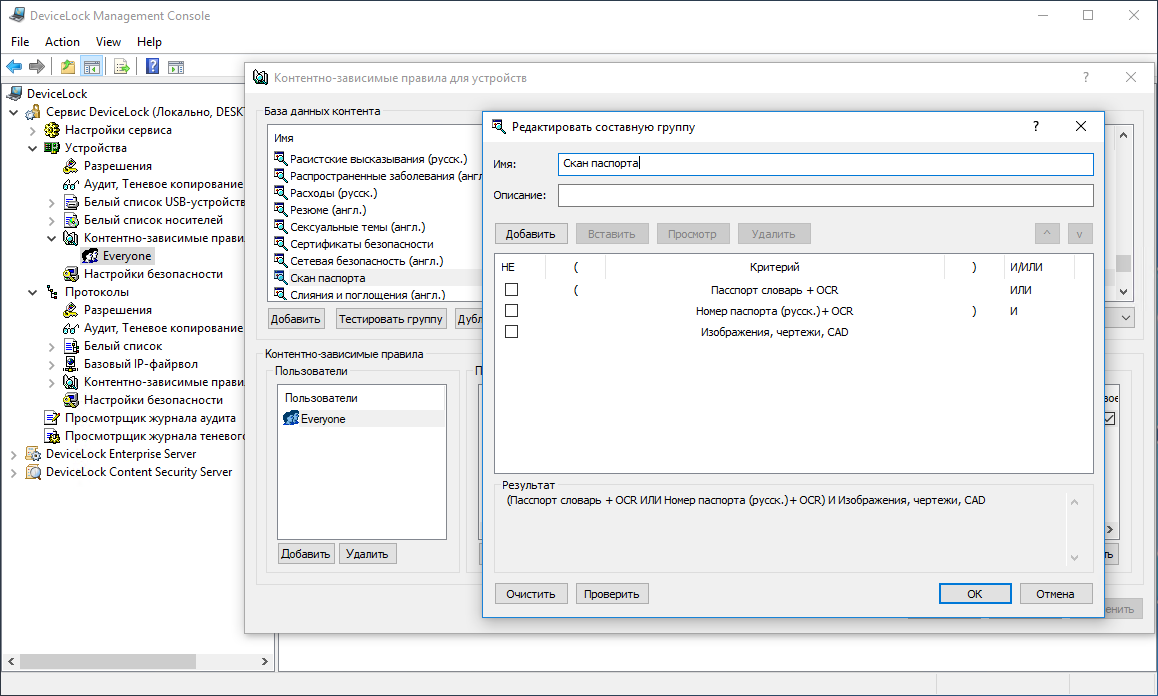Screen dimensions: 1158x696
Task: Click help question mark in group editor
Action: click(1035, 126)
